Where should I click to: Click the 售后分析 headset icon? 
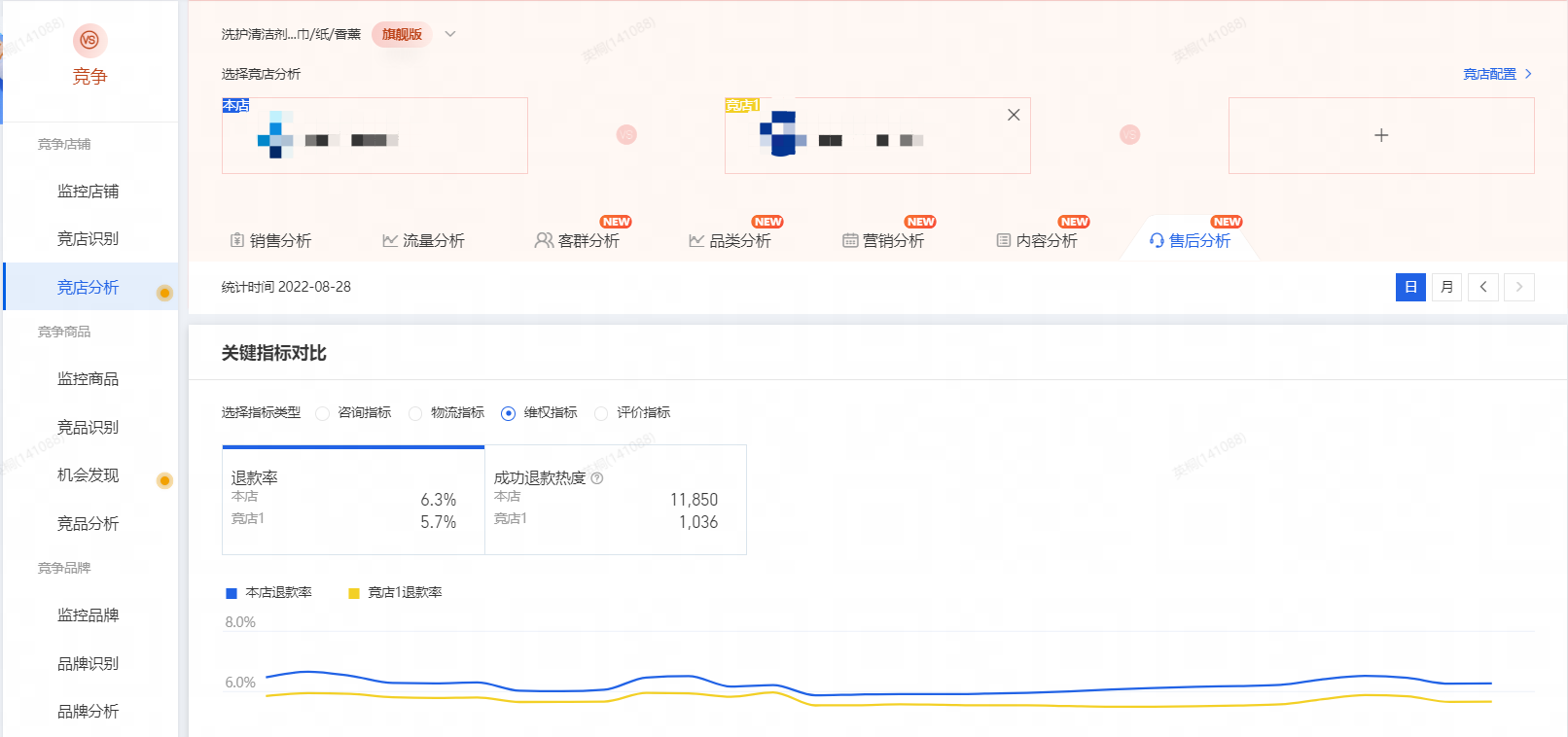pyautogui.click(x=1157, y=240)
